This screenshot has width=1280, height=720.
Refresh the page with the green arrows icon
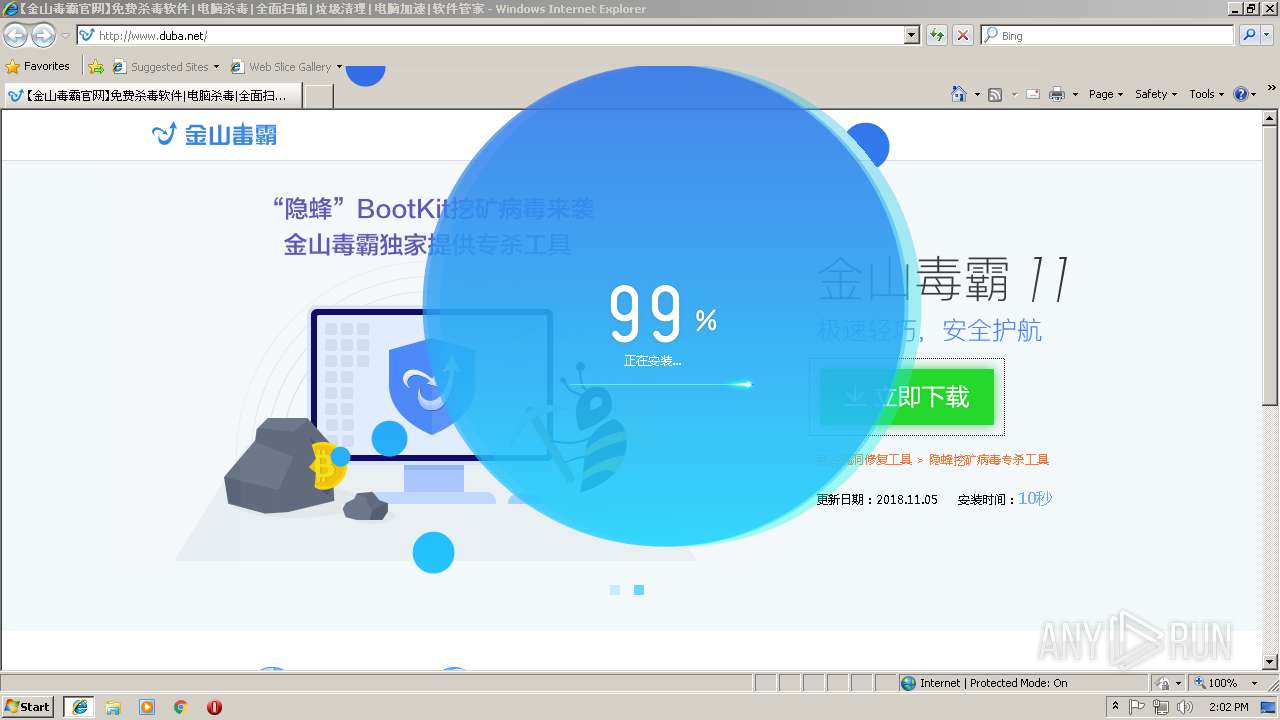936,35
